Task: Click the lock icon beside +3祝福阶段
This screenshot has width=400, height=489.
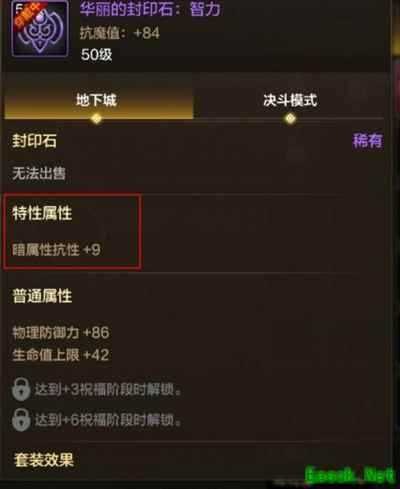Action: (21, 389)
